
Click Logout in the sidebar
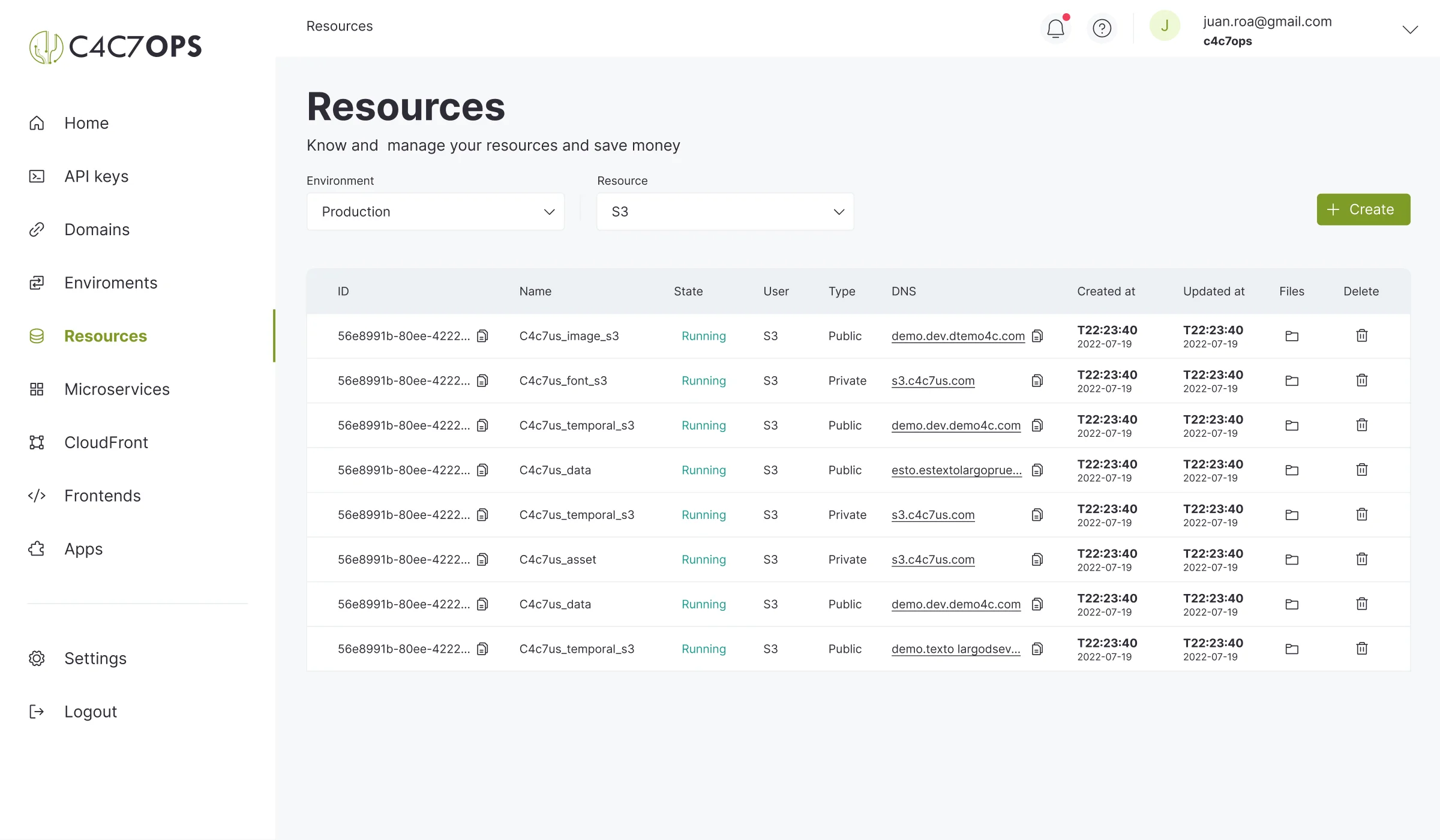(x=90, y=712)
